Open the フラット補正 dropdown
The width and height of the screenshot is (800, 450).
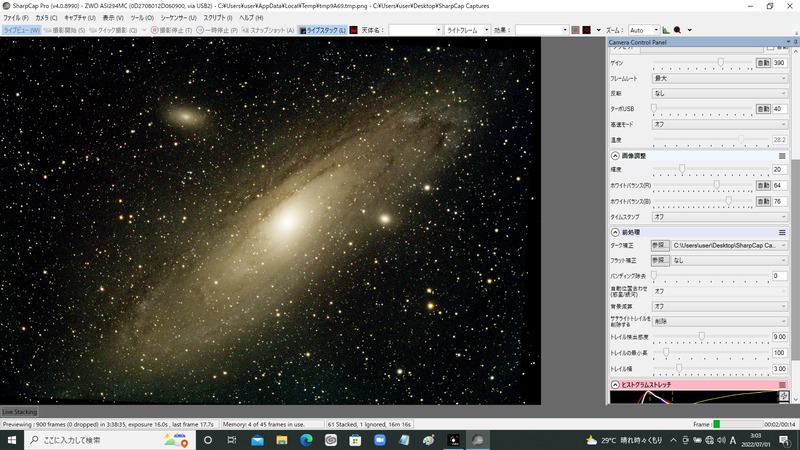click(x=729, y=260)
